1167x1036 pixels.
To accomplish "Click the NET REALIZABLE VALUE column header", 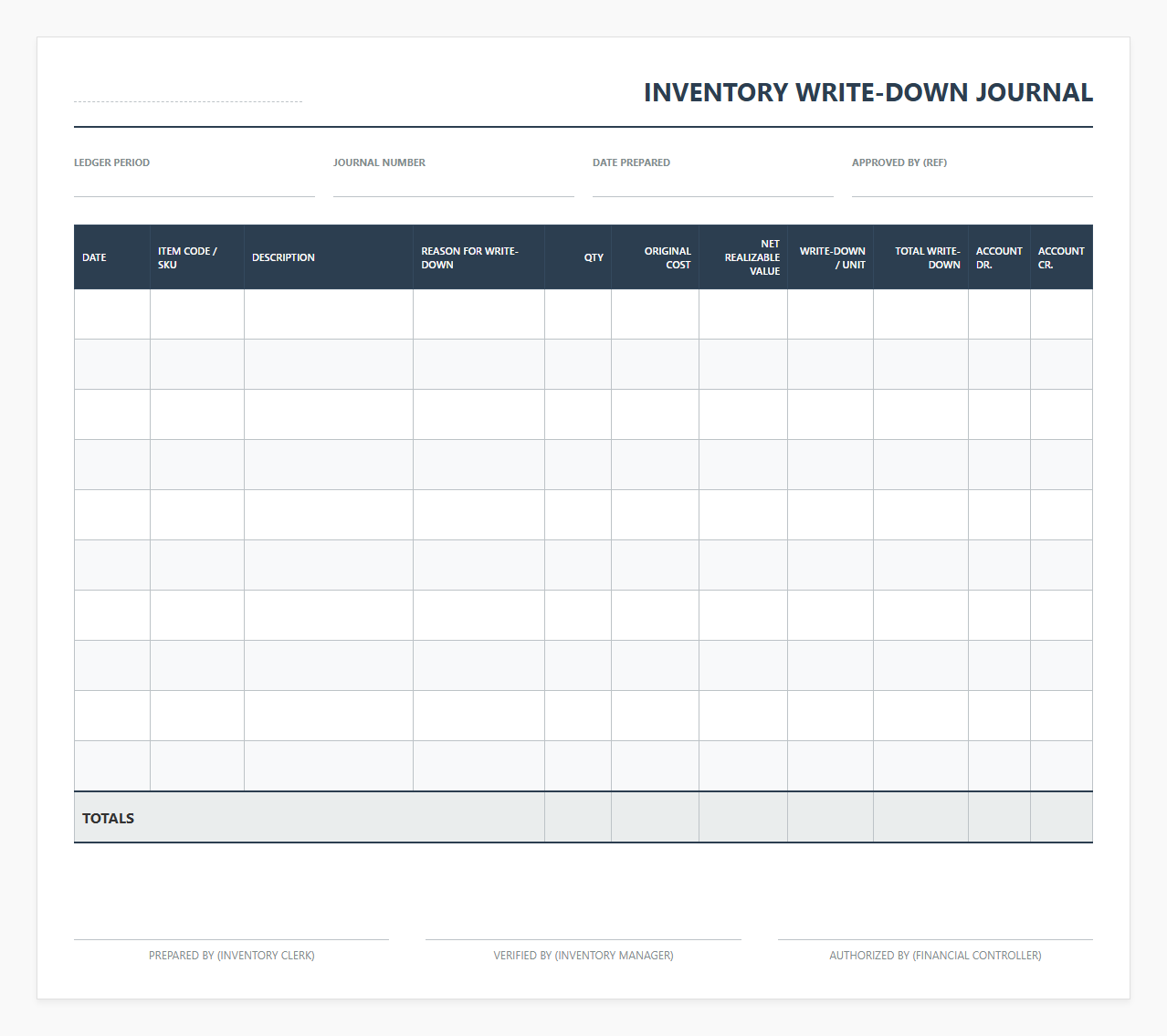I will pos(743,257).
